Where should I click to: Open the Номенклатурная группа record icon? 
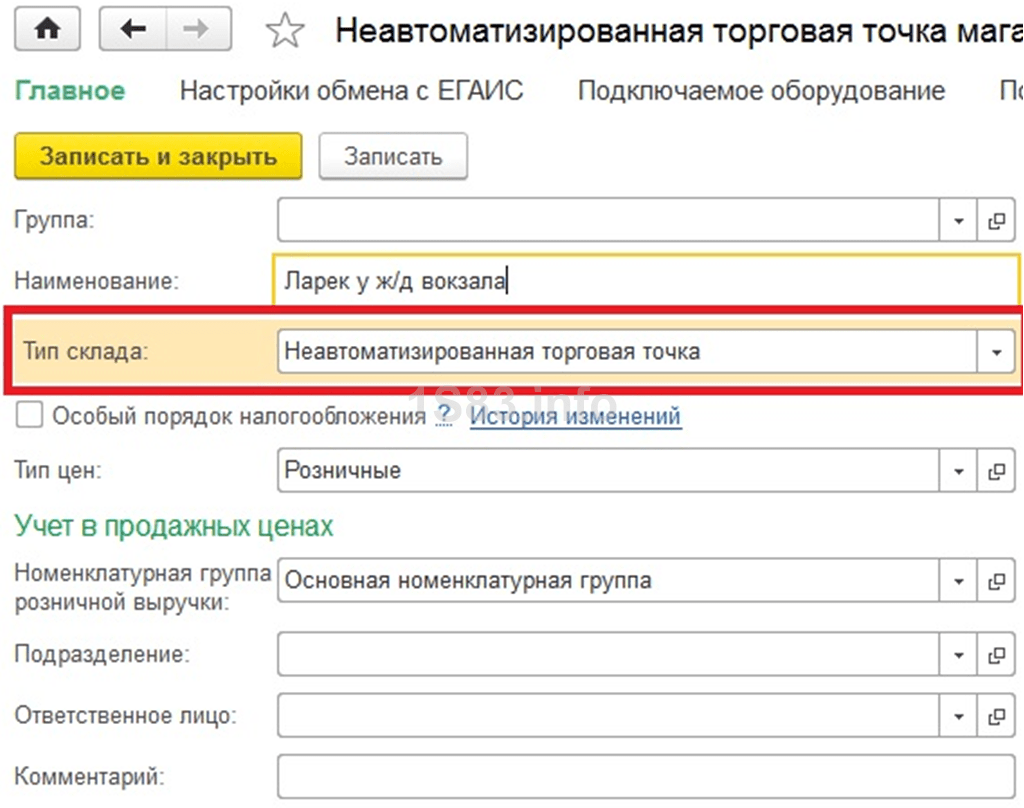[x=995, y=581]
